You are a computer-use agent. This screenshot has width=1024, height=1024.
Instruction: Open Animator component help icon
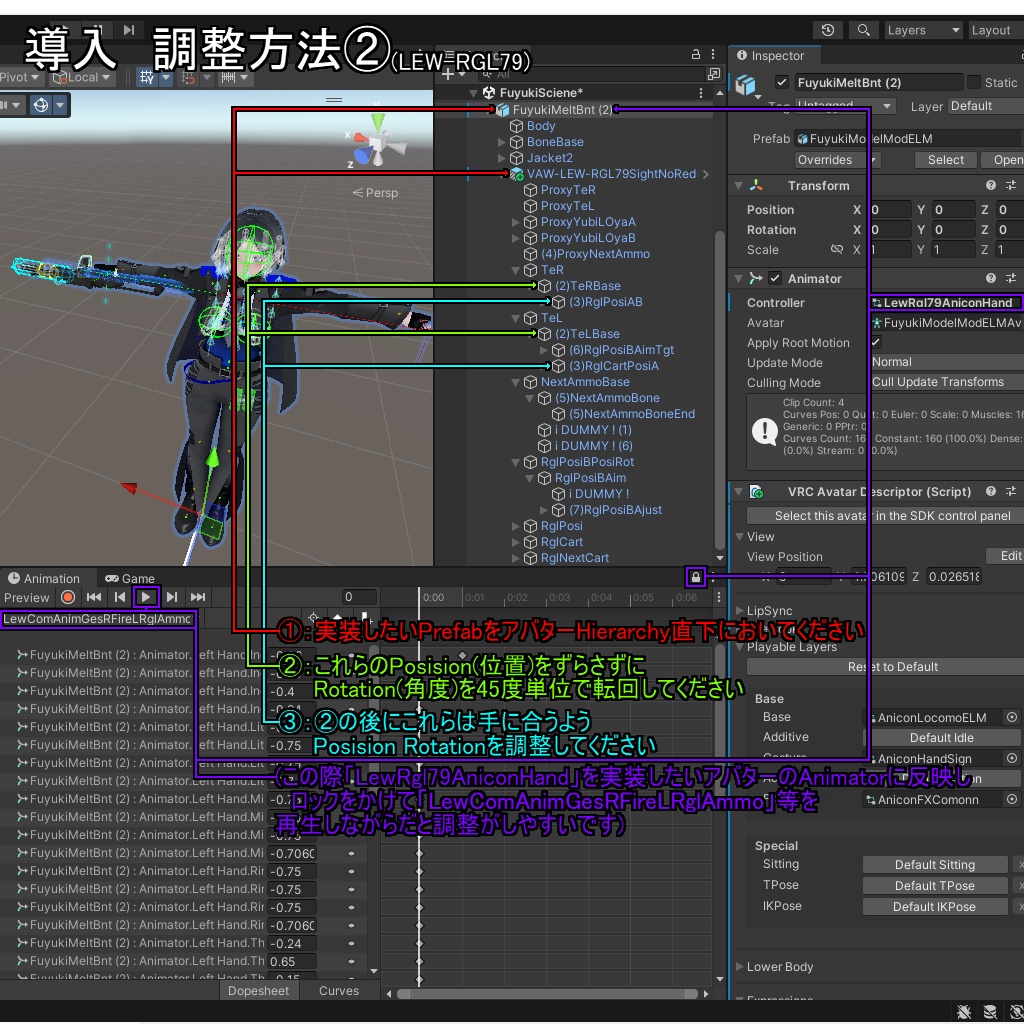tap(991, 278)
